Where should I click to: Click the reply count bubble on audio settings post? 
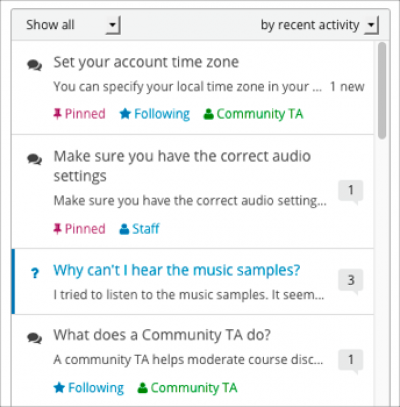click(x=351, y=192)
